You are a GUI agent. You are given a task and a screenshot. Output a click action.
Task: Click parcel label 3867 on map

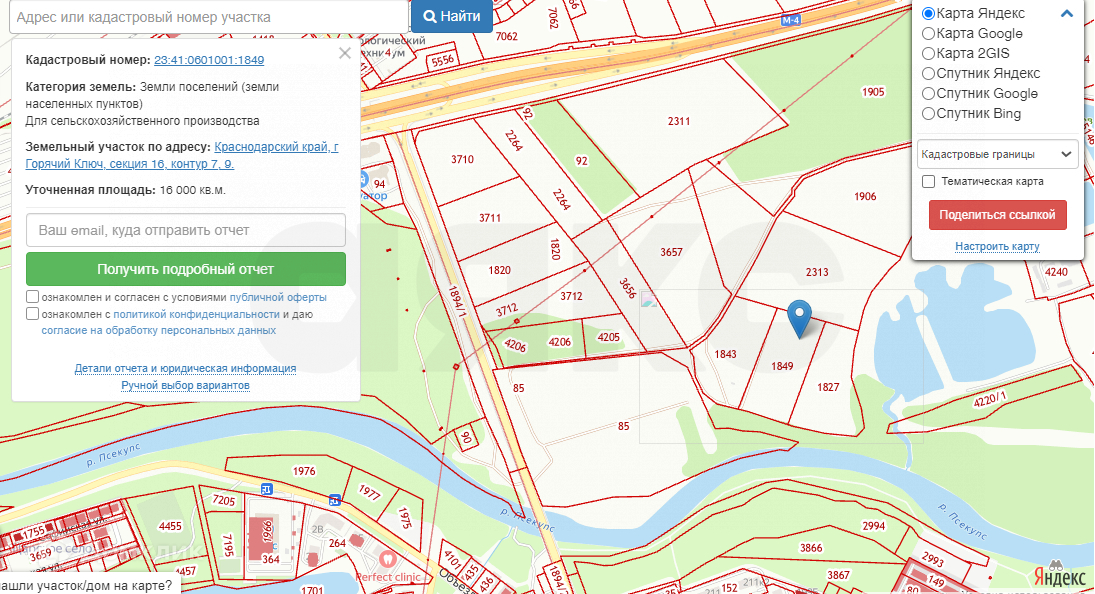pos(838,575)
